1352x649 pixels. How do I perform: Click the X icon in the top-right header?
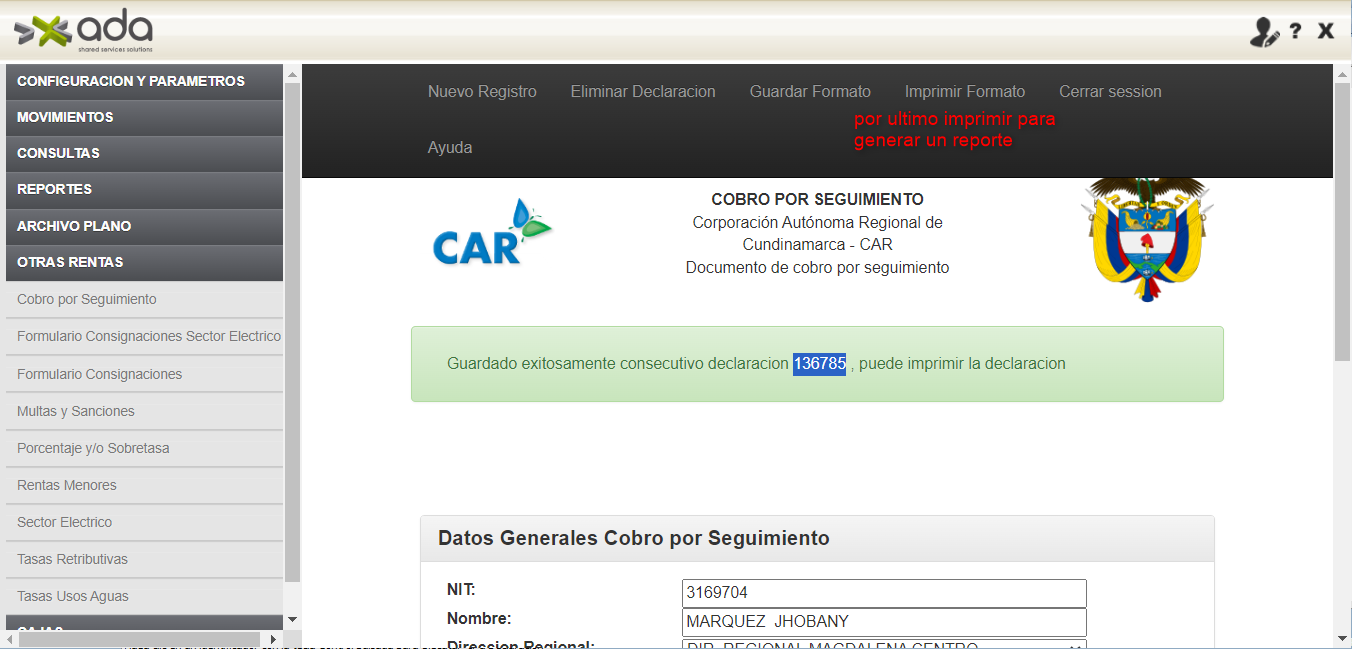click(1326, 31)
